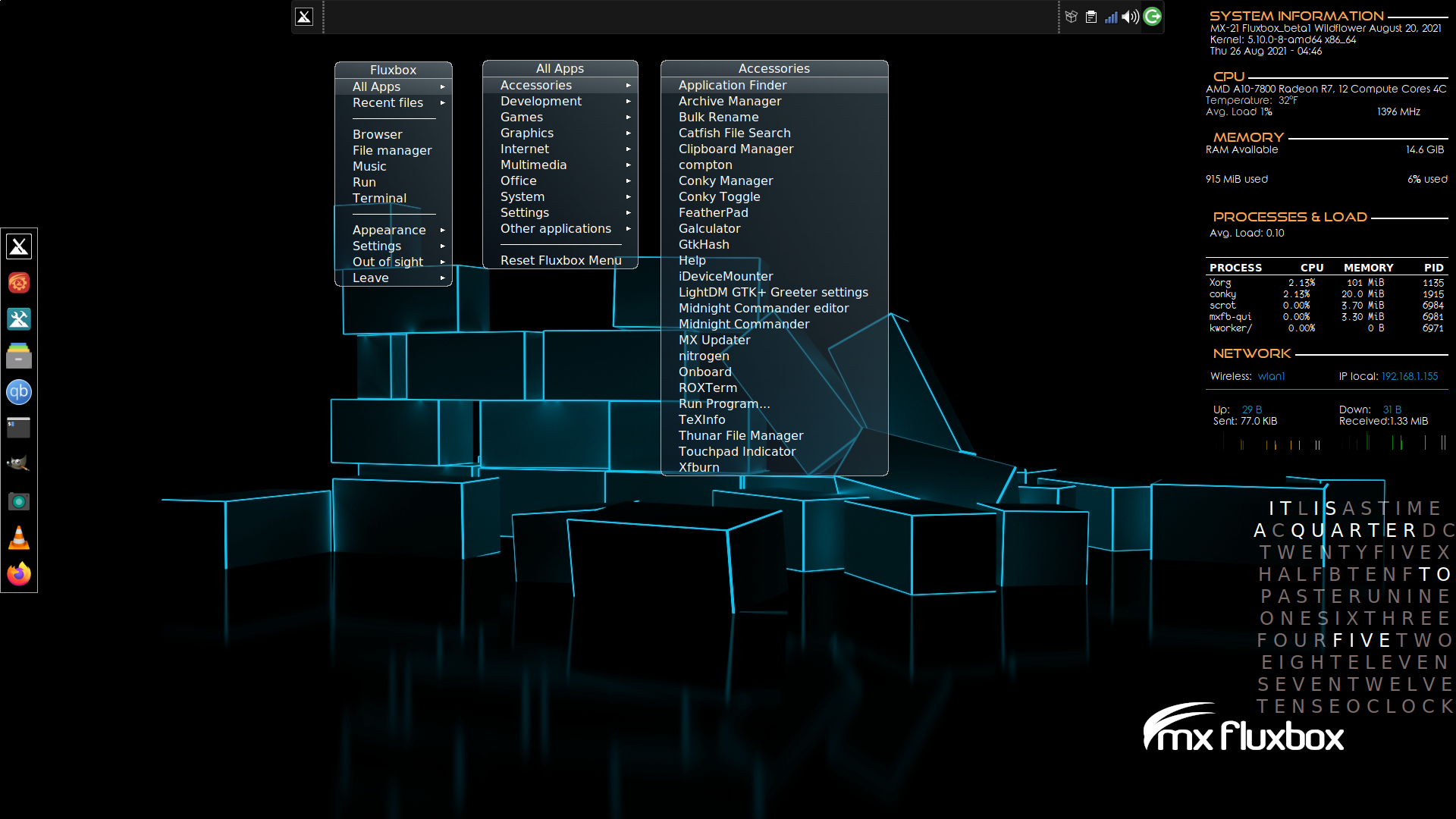1456x819 pixels.
Task: Open Graphics category in All Apps
Action: [x=560, y=133]
